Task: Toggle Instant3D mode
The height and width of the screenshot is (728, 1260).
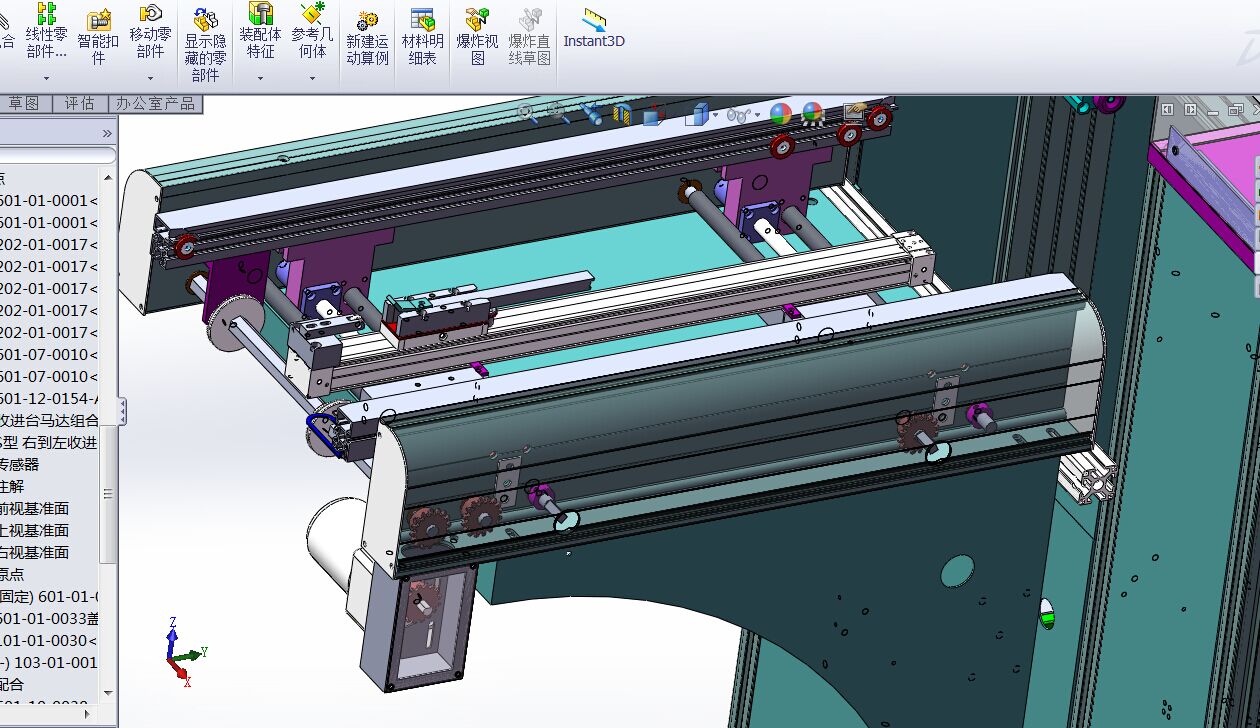Action: coord(594,28)
